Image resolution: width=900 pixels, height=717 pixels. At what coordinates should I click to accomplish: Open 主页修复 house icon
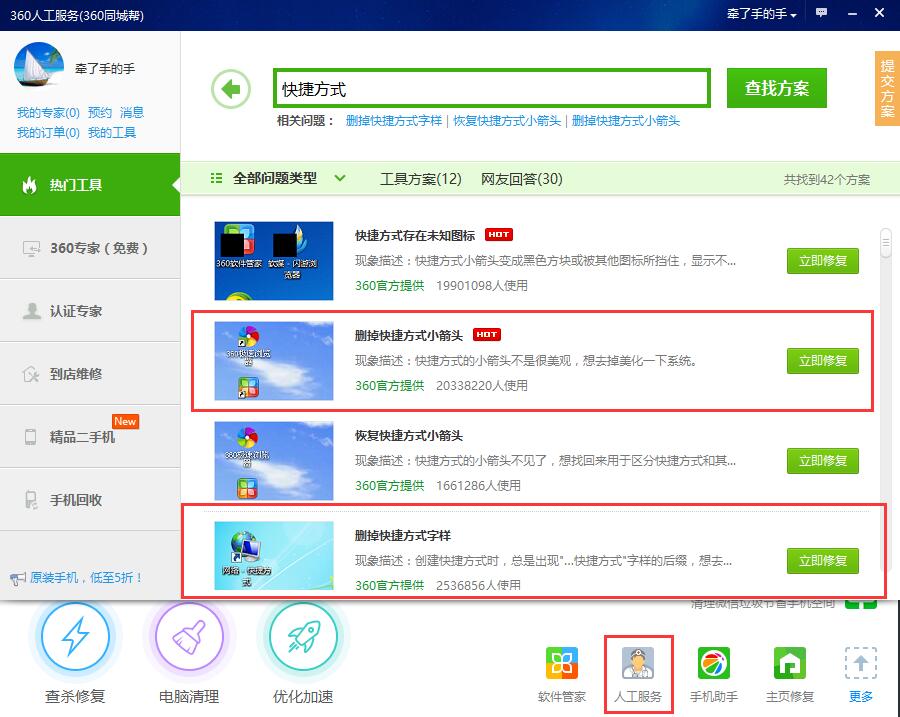pyautogui.click(x=790, y=663)
